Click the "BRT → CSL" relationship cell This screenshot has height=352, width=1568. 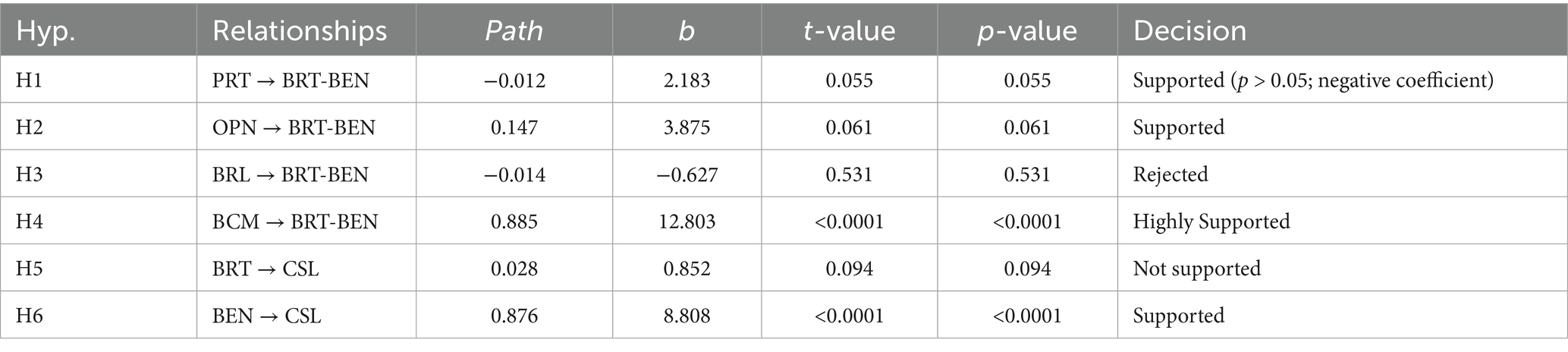(266, 269)
